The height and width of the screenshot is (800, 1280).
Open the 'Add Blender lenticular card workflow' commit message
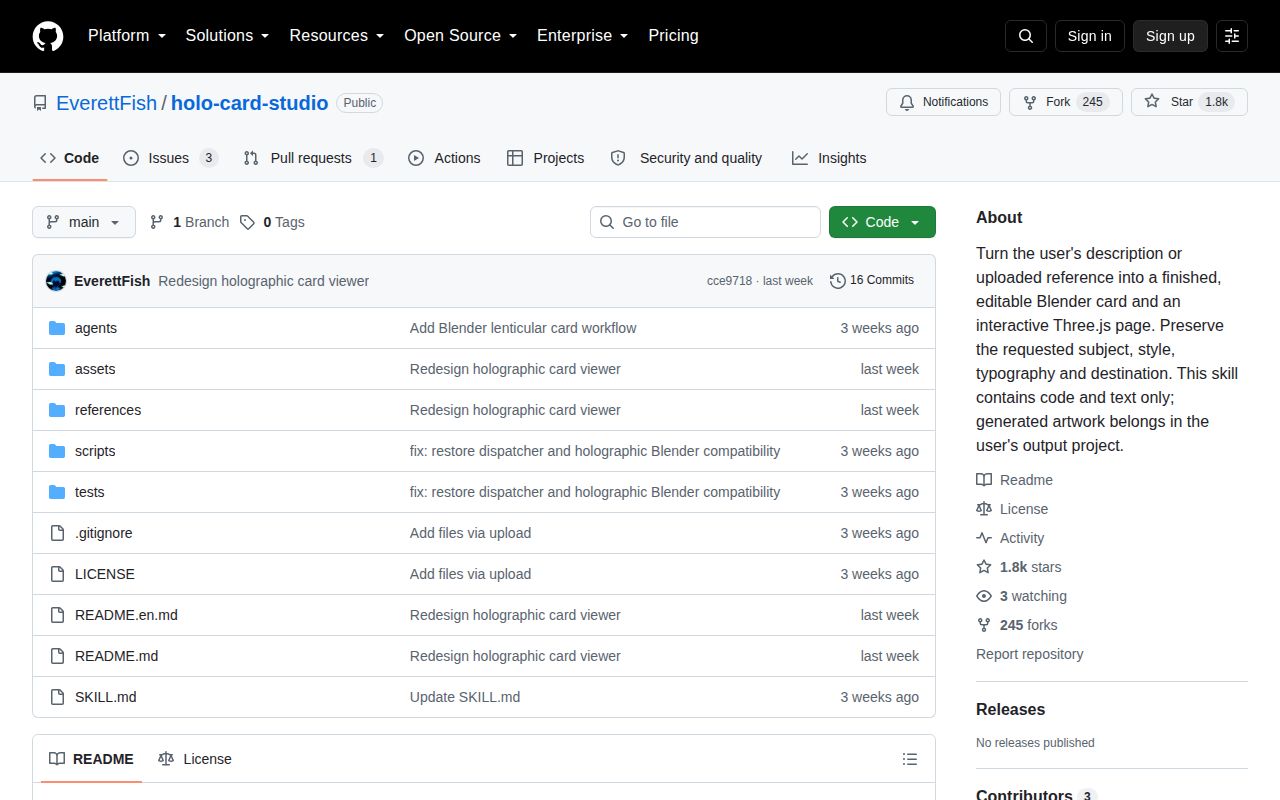coord(523,328)
